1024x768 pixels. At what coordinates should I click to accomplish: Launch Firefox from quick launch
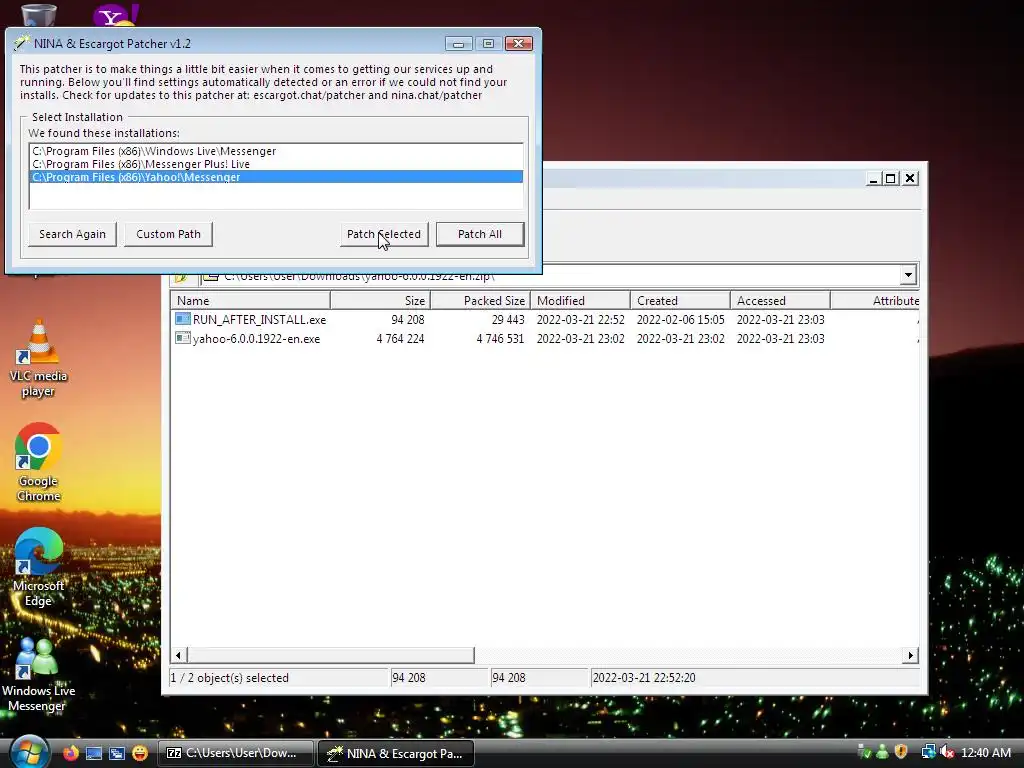click(x=71, y=753)
